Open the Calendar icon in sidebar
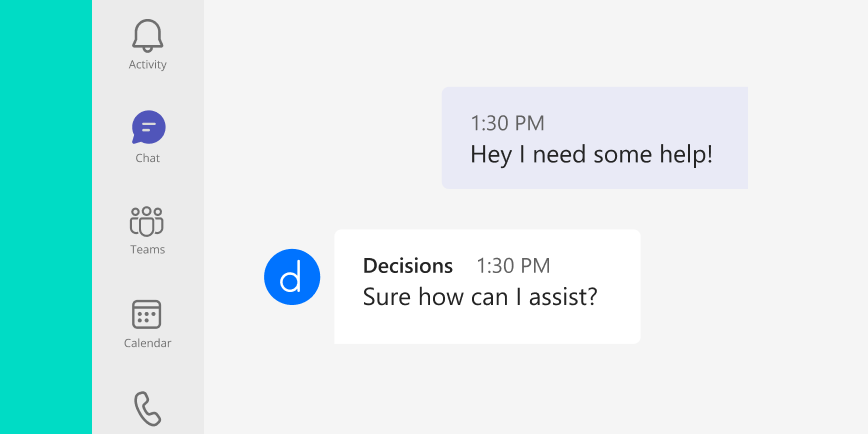Image resolution: width=868 pixels, height=434 pixels. pyautogui.click(x=147, y=314)
